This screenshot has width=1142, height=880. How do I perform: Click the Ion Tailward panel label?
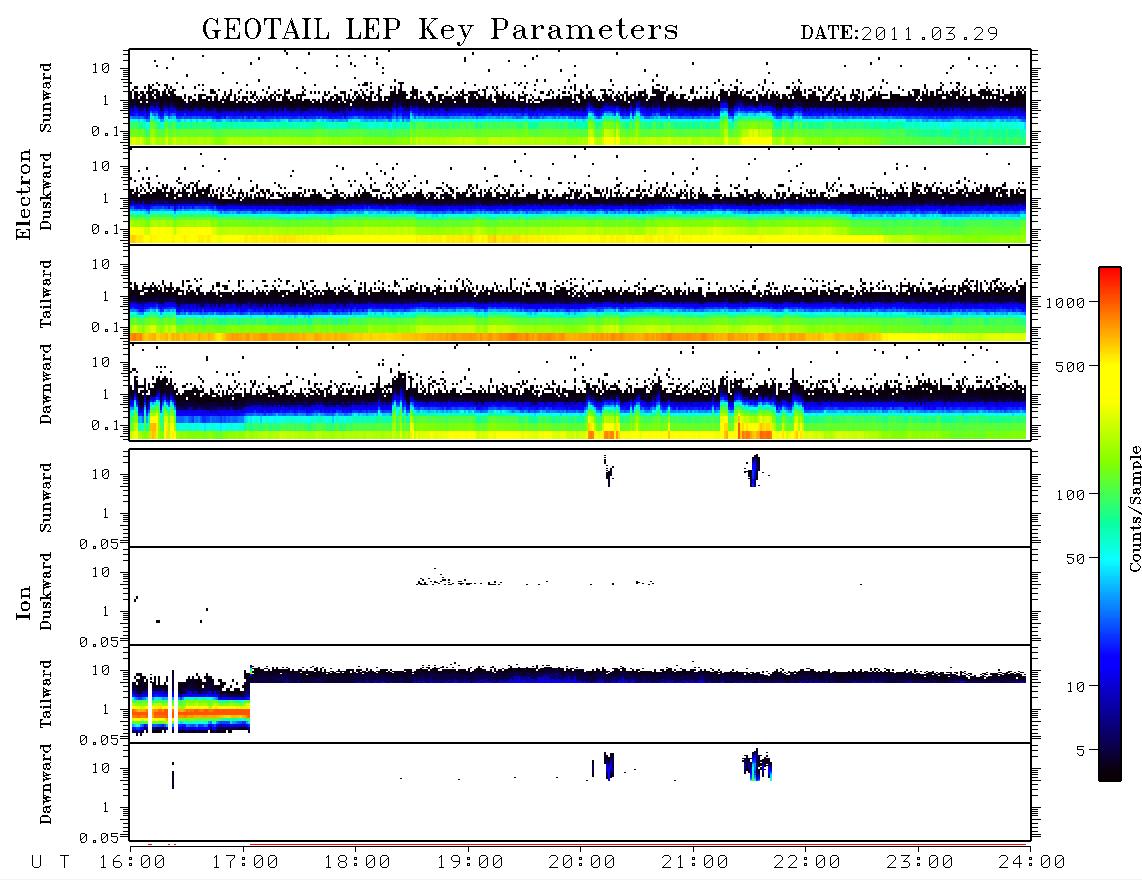click(x=46, y=694)
